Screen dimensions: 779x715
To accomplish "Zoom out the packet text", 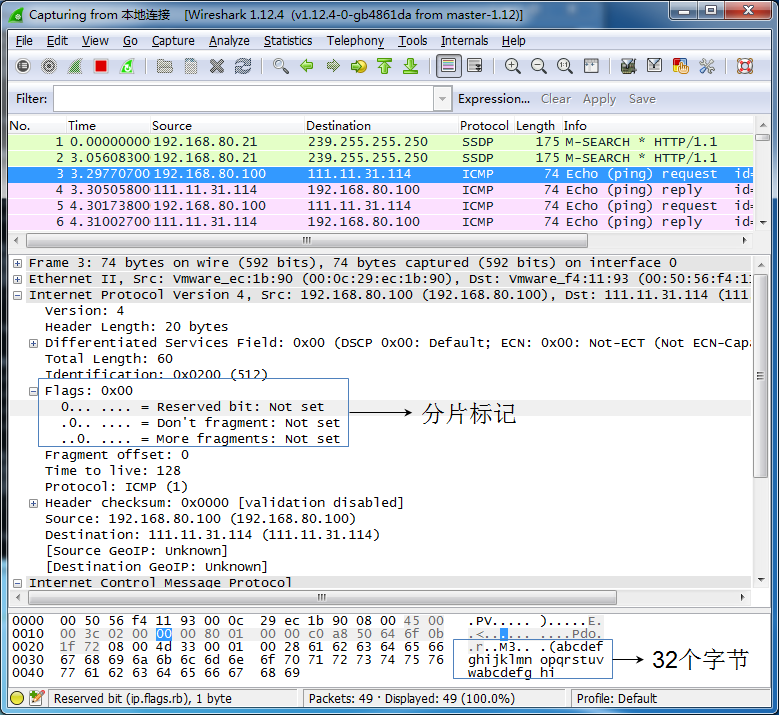I will (539, 66).
